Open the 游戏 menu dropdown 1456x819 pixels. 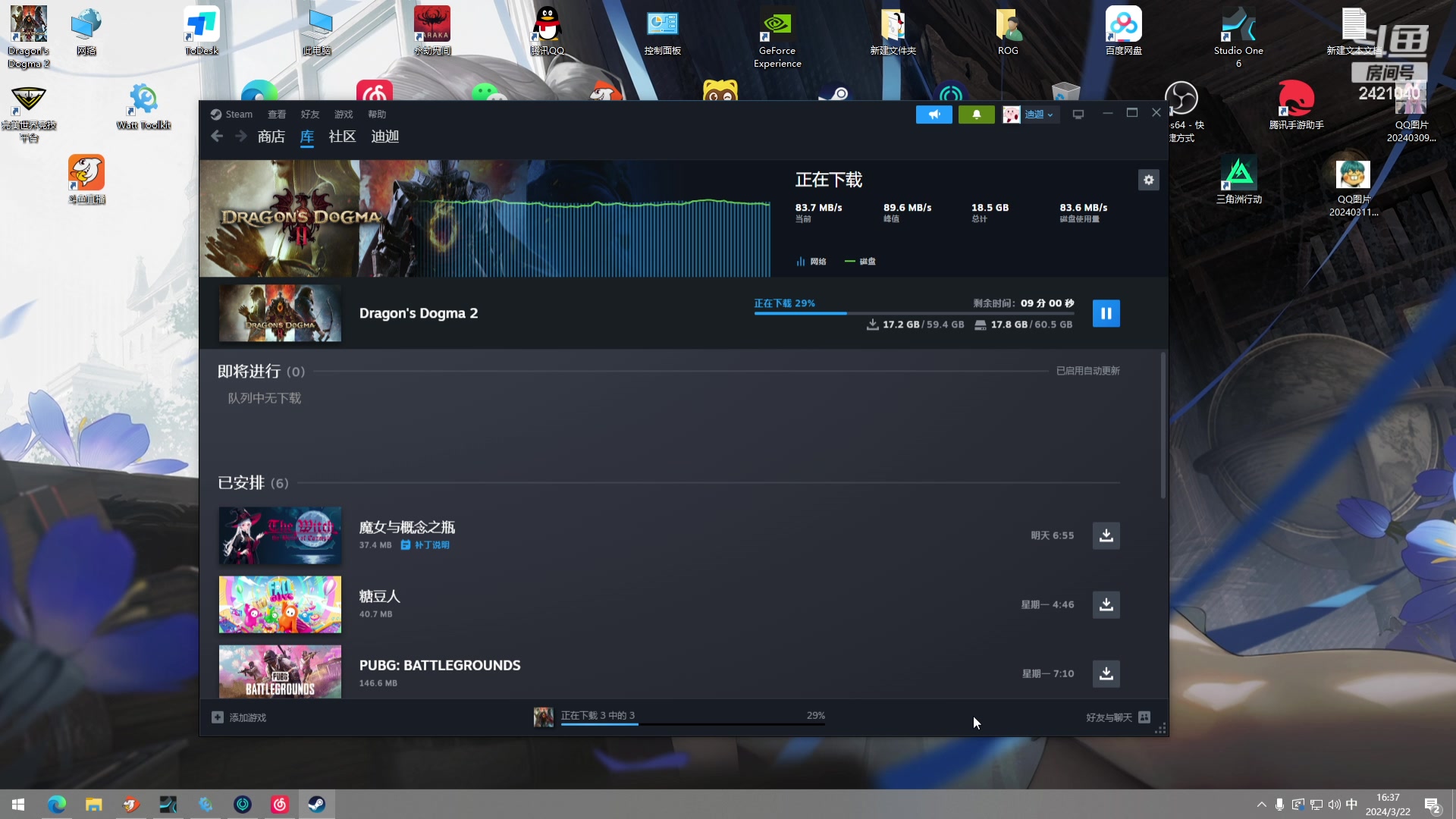point(344,115)
